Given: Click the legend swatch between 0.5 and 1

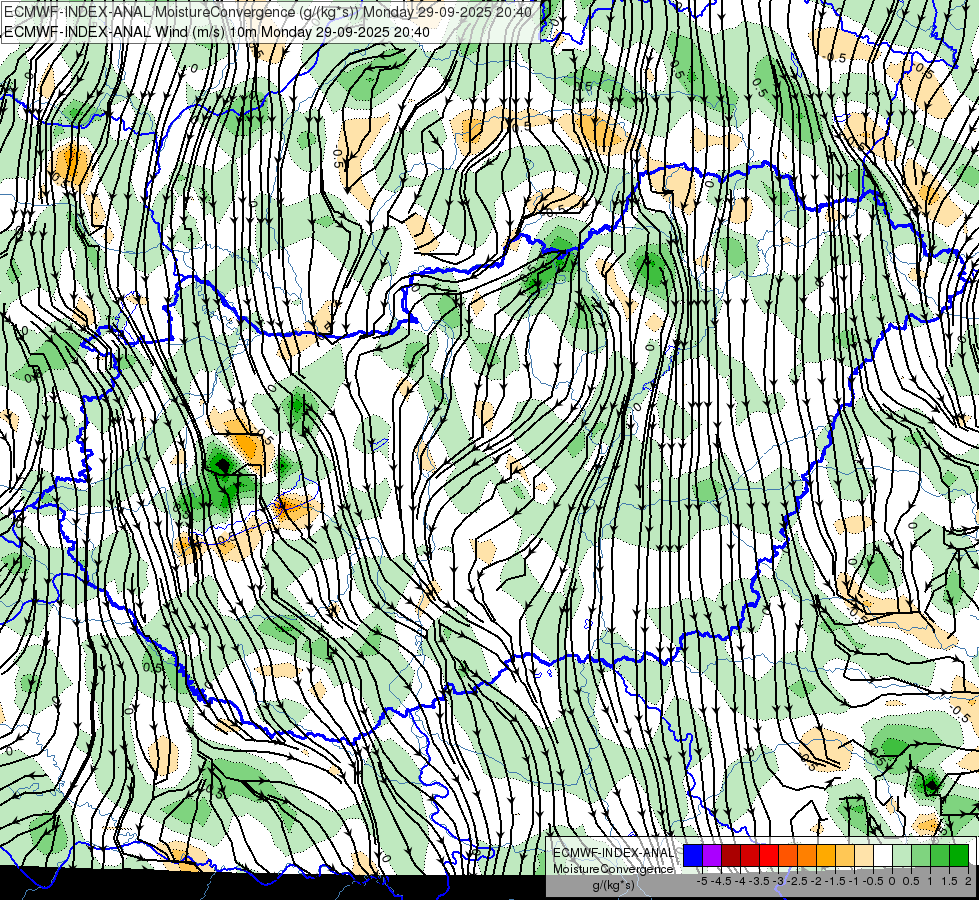Looking at the screenshot, I should (921, 855).
